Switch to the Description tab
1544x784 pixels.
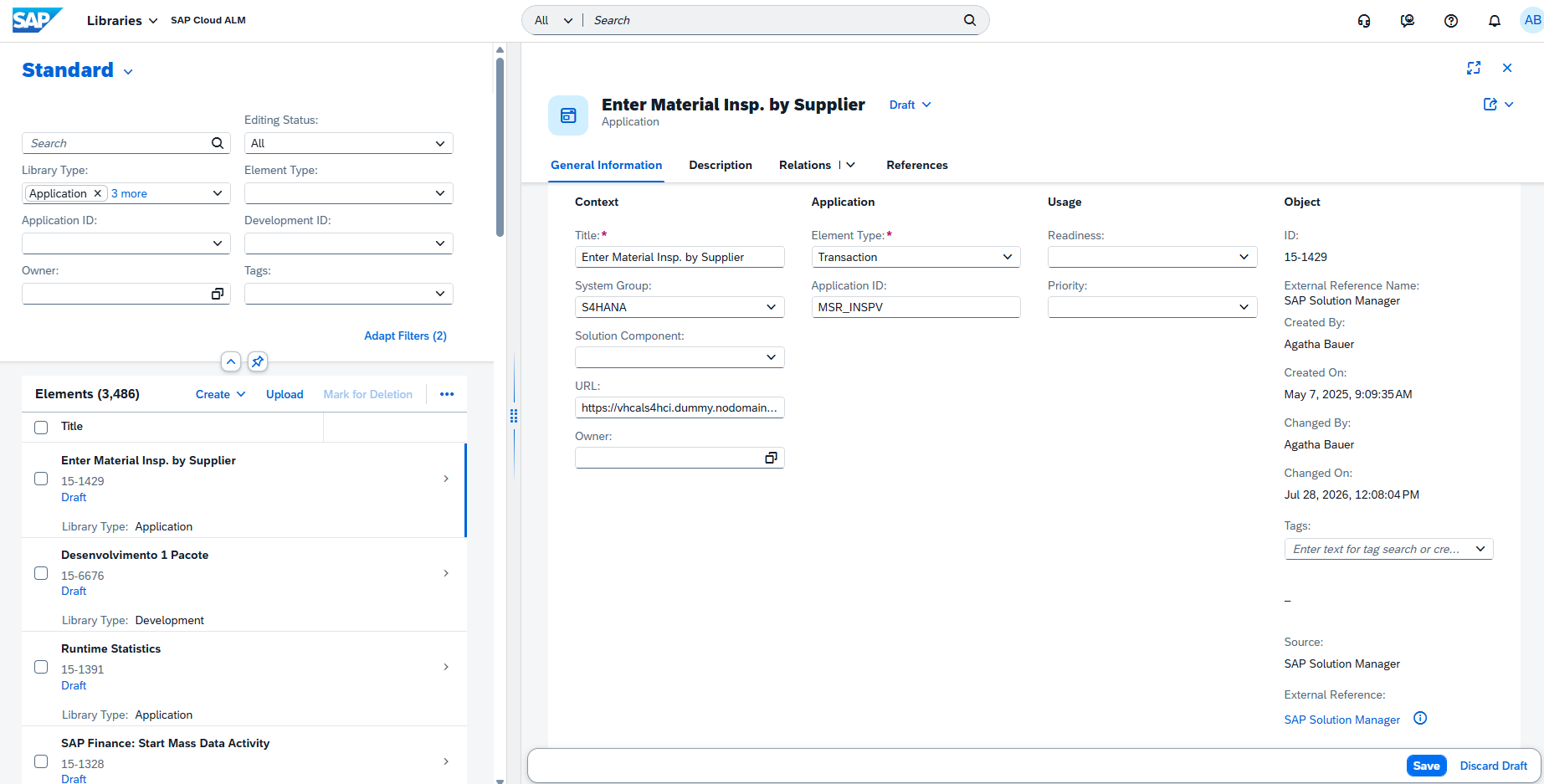coord(721,165)
